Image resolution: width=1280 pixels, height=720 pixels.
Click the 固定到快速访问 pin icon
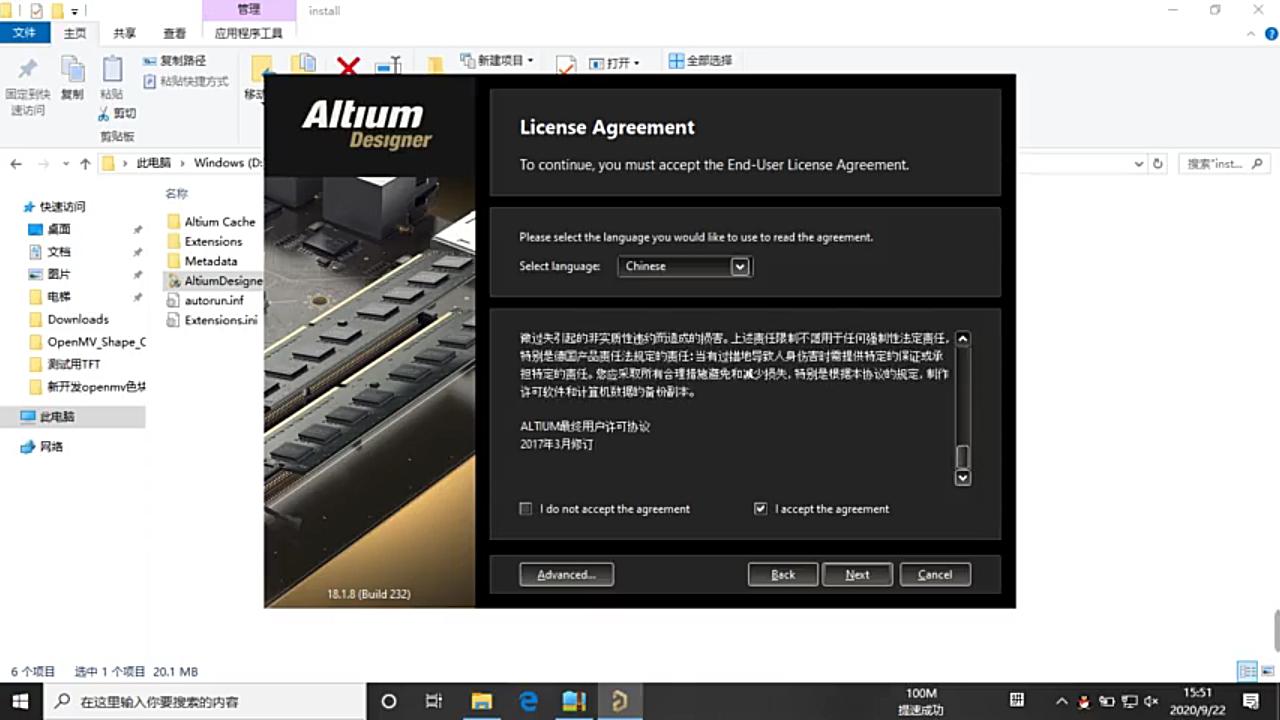tap(28, 70)
